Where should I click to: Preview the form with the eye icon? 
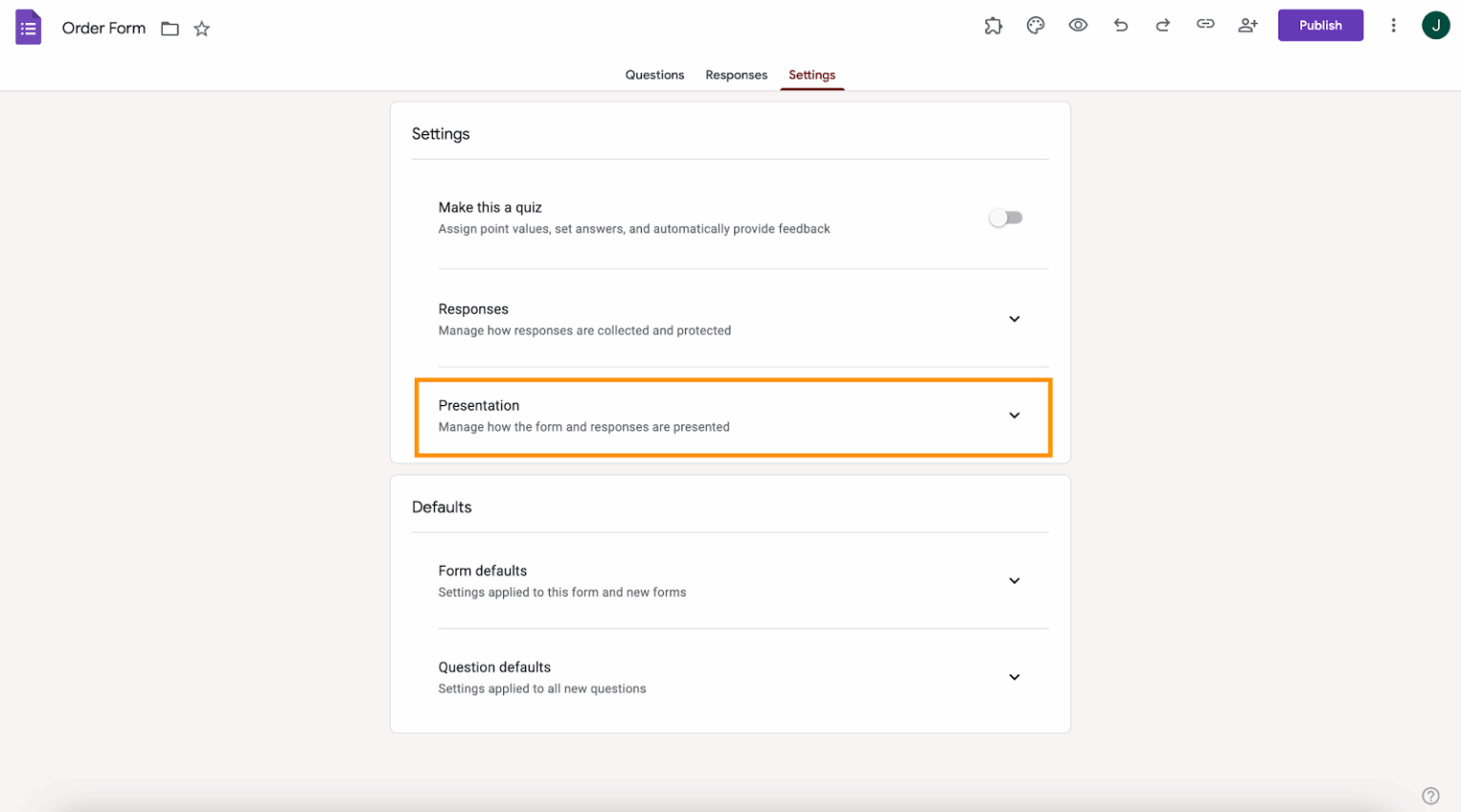click(x=1078, y=25)
